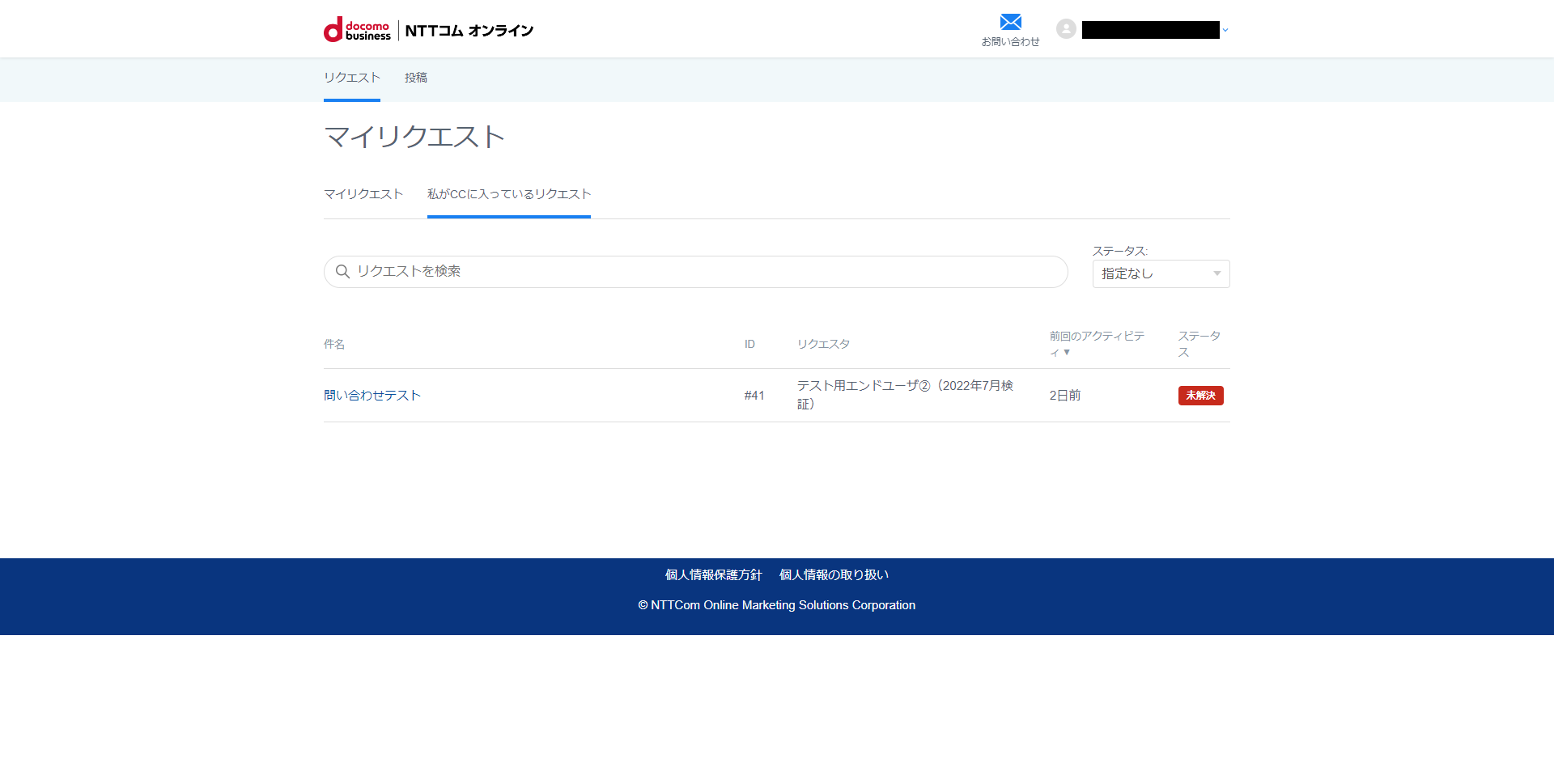
Task: Switch to the マイリクエスト sub-tab
Action: click(363, 194)
